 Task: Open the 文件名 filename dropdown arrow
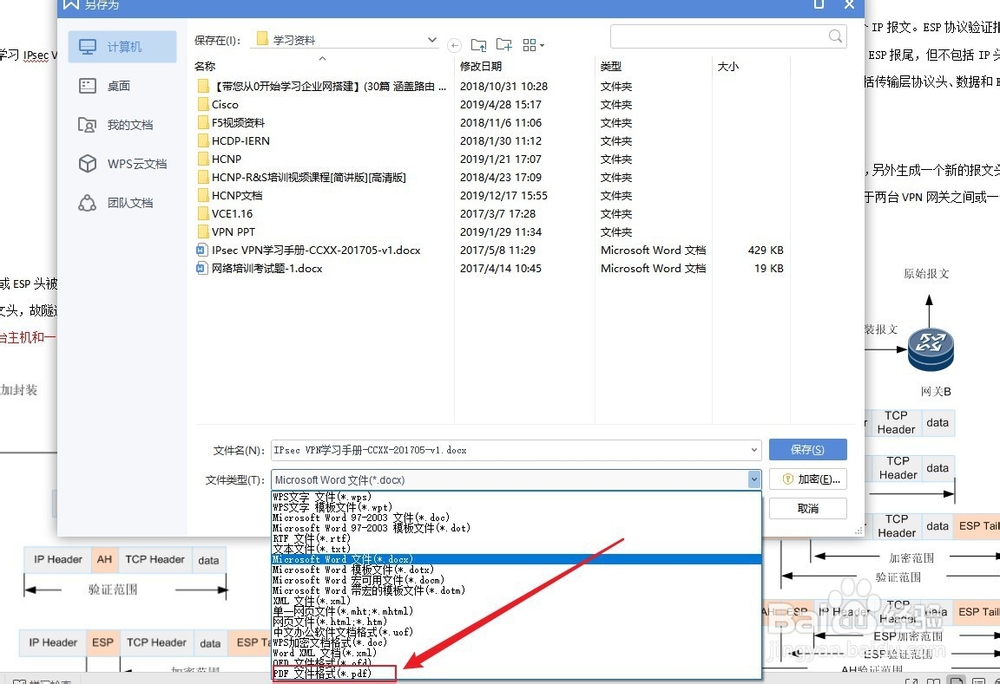tap(755, 449)
